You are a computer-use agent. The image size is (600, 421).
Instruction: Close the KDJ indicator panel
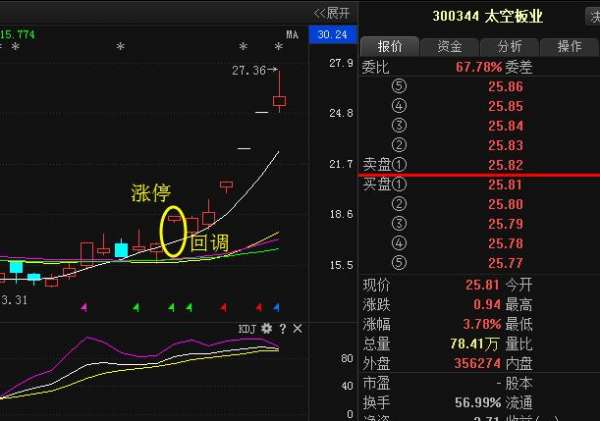click(297, 329)
